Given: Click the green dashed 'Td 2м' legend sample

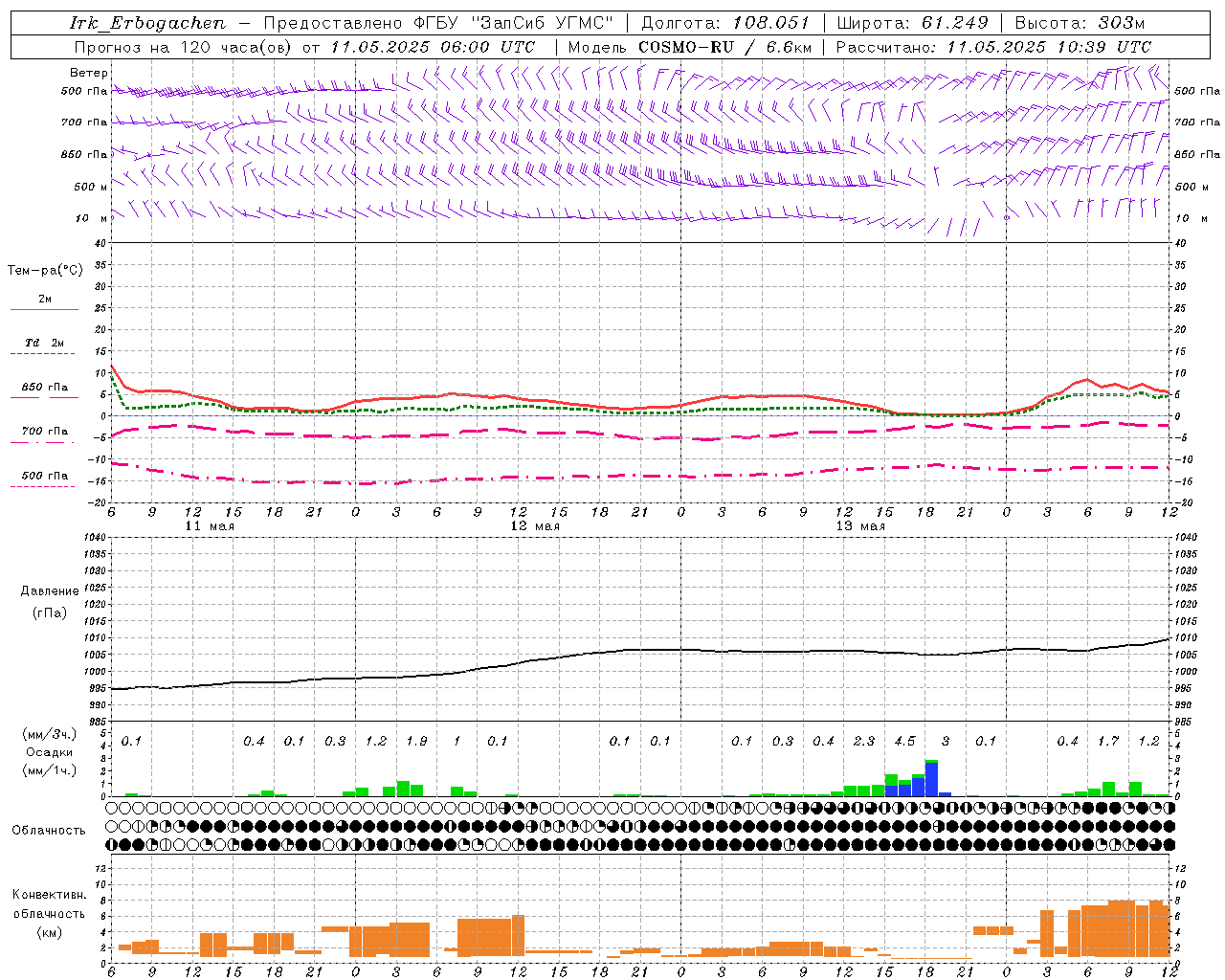Looking at the screenshot, I should pos(42,353).
